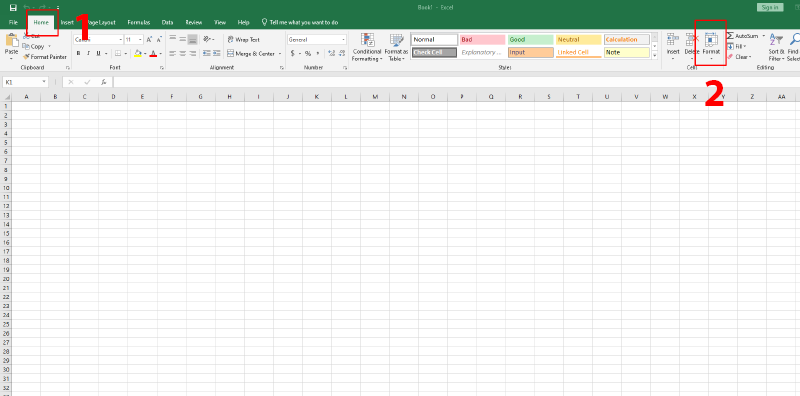This screenshot has width=800, height=396.
Task: Open the Fill dropdown
Action: pyautogui.click(x=737, y=46)
